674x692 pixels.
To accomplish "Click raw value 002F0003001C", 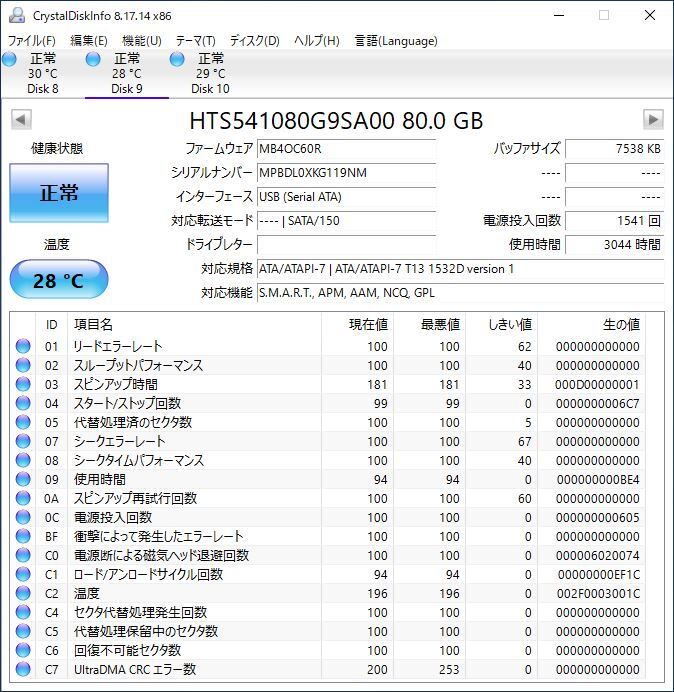I will pos(598,594).
